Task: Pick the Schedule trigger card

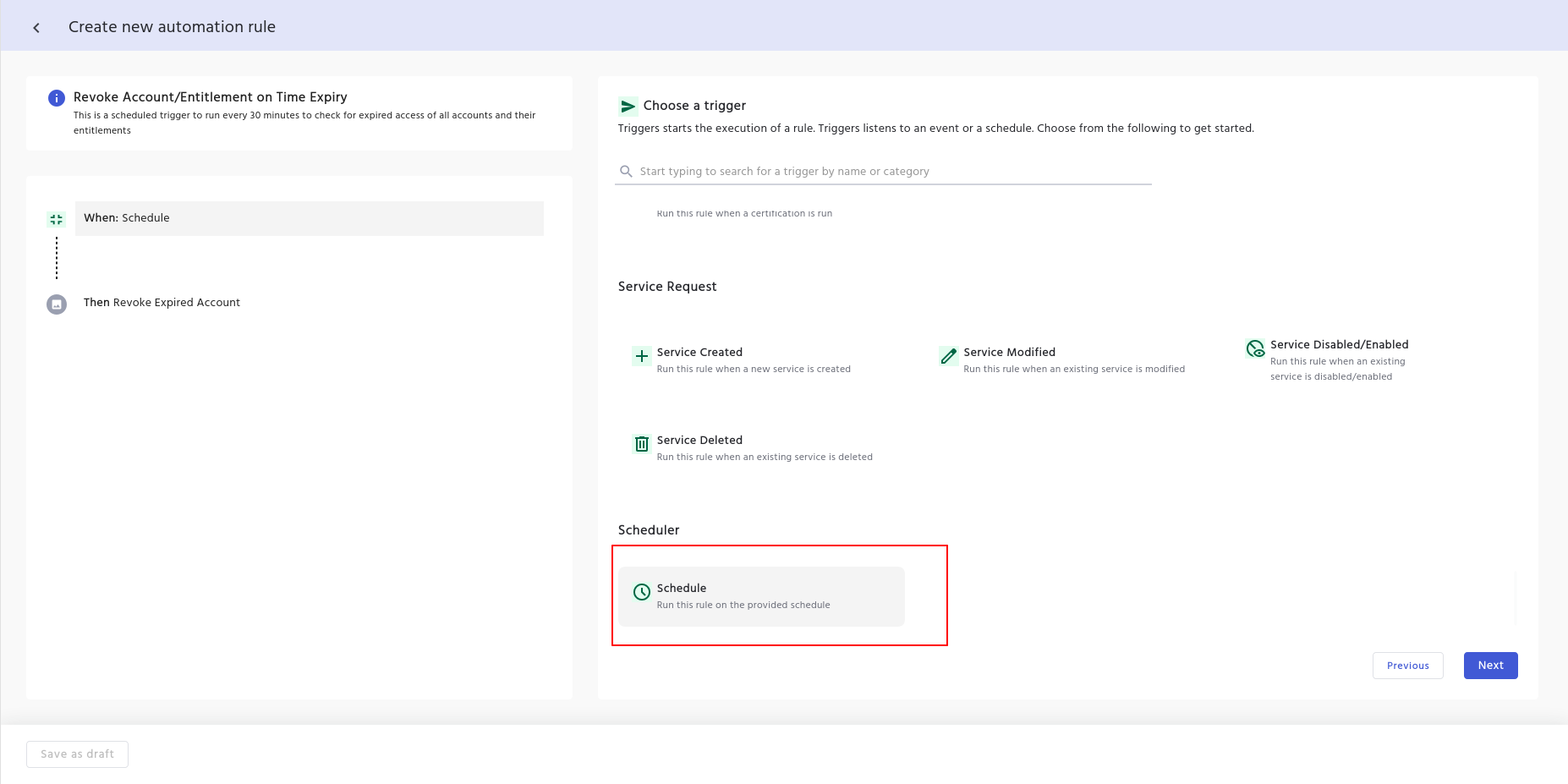Action: pyautogui.click(x=761, y=596)
